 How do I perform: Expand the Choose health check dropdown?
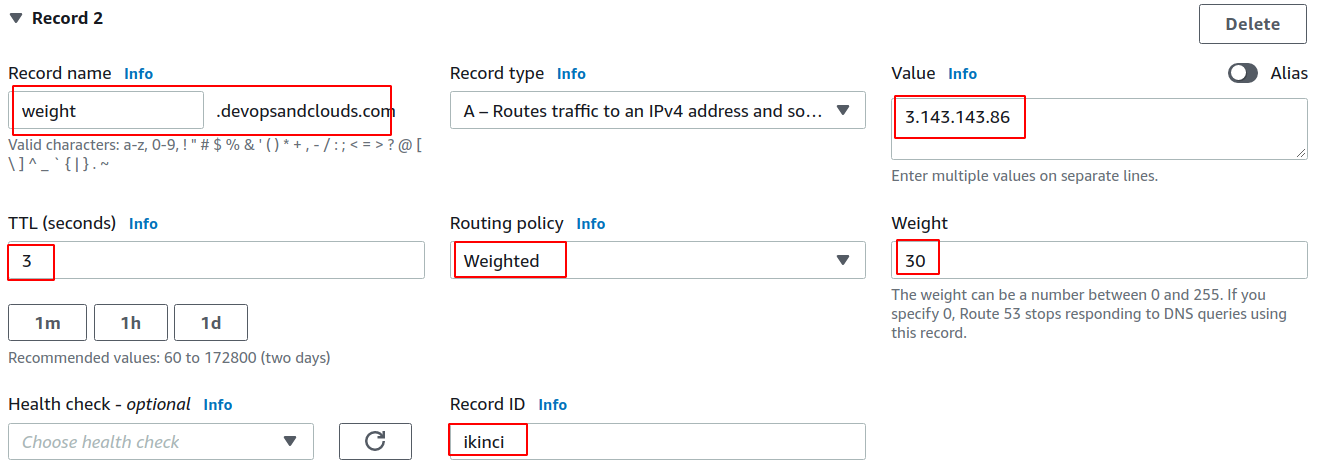(160, 441)
